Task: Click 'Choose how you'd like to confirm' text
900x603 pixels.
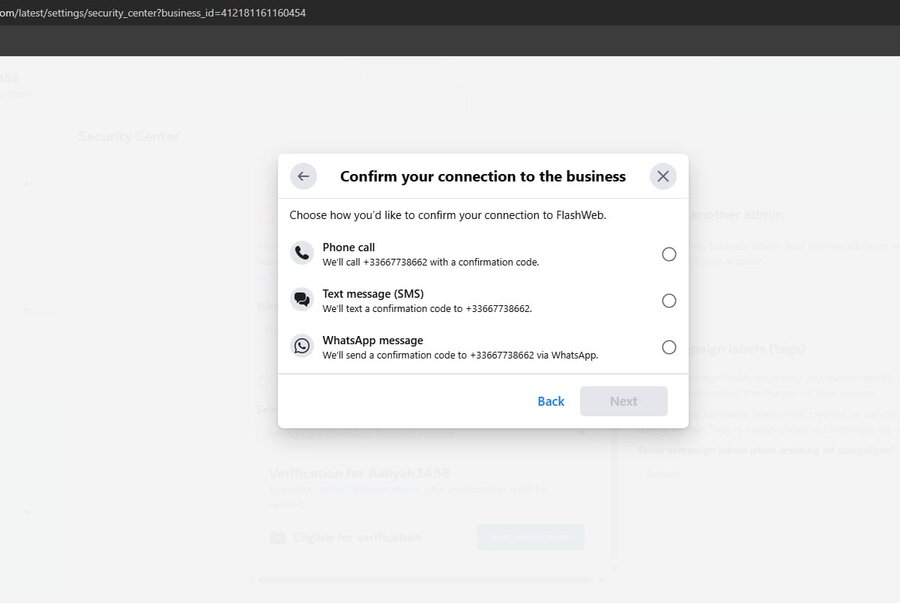Action: pos(448,215)
